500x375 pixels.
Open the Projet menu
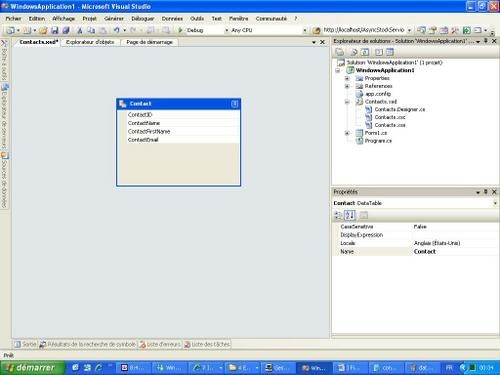(89, 19)
